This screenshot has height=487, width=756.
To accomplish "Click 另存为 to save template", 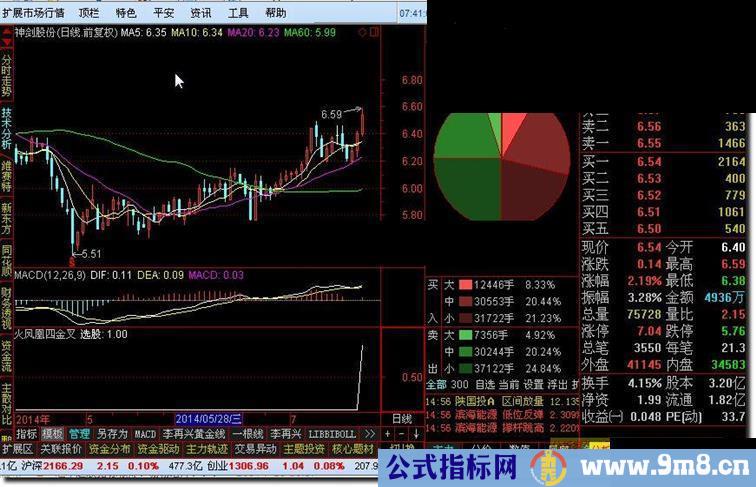I will 112,434.
